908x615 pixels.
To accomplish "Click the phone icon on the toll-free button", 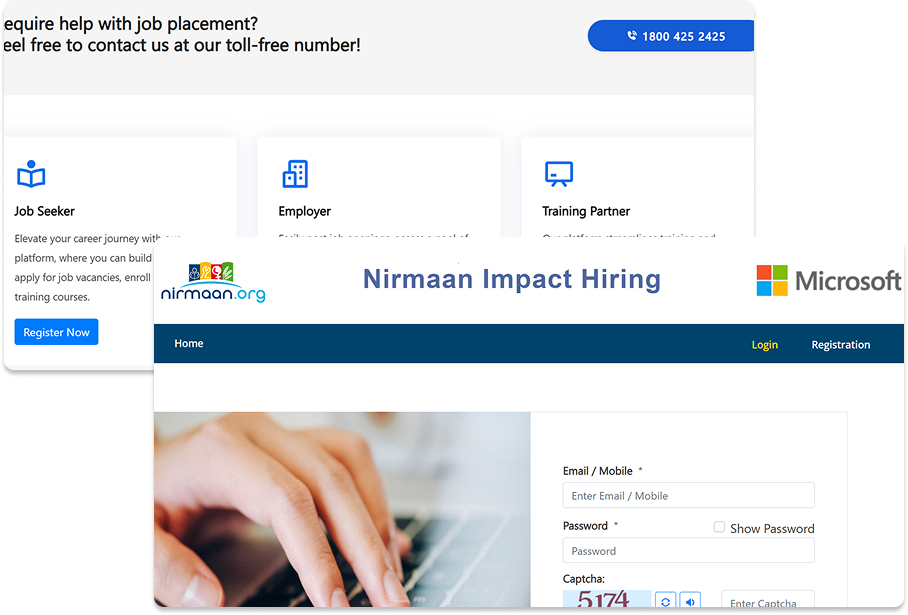I will pos(631,35).
